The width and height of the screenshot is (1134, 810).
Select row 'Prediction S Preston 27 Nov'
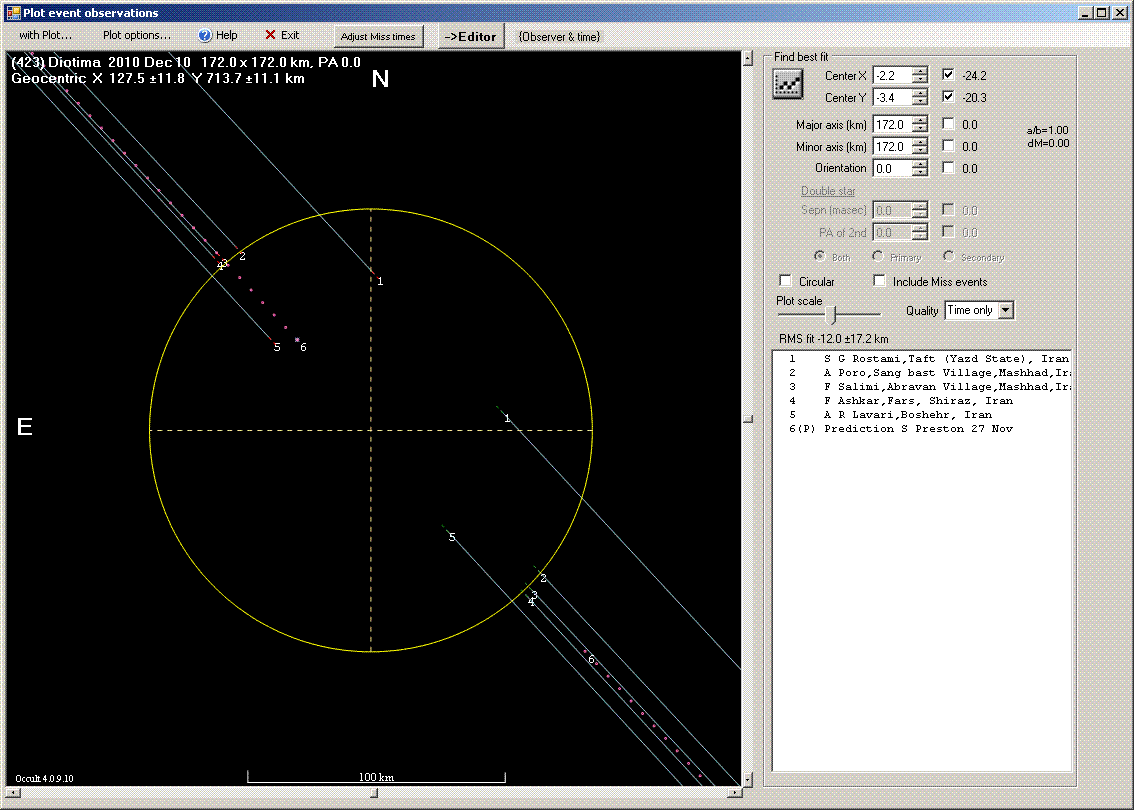[x=923, y=429]
